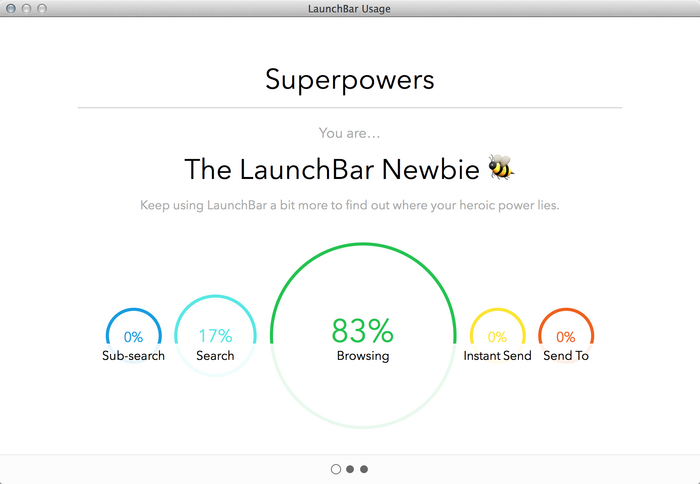The height and width of the screenshot is (484, 700).
Task: Go to the second page dot
Action: (x=350, y=469)
